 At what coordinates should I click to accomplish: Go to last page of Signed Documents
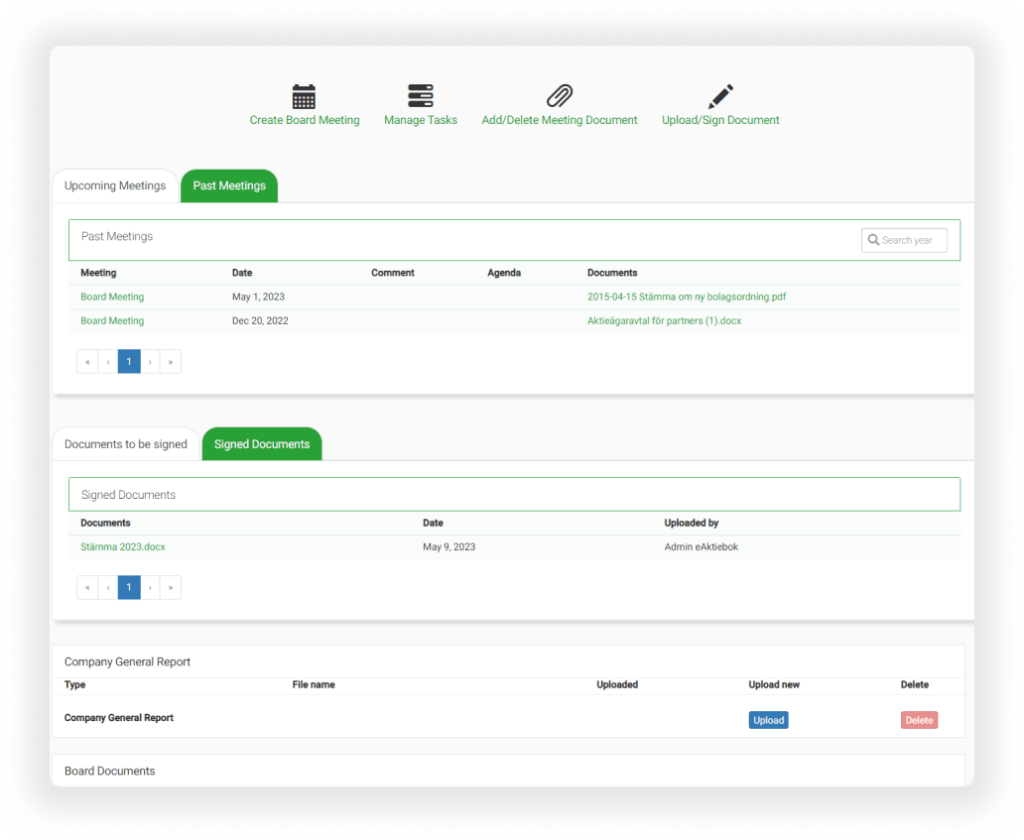click(170, 587)
